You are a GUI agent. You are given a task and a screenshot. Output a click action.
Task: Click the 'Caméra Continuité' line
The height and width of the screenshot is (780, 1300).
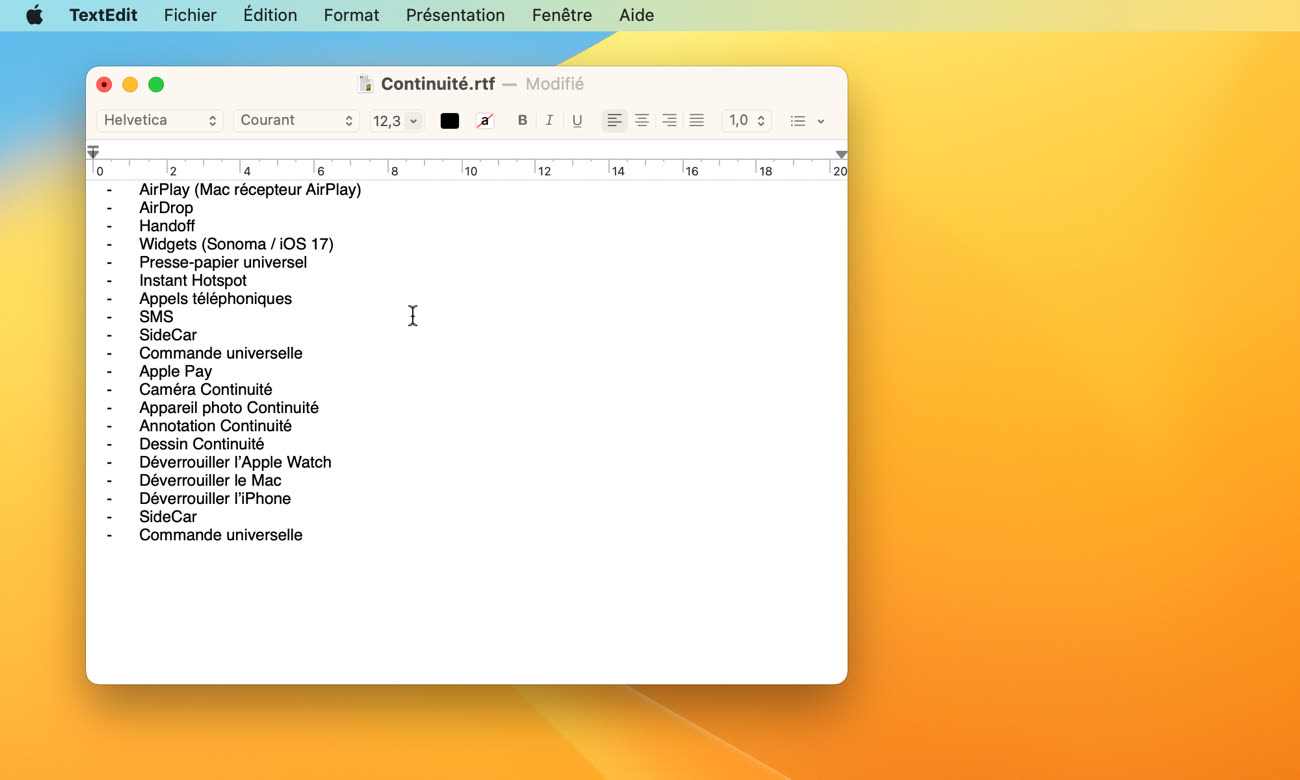coord(205,389)
